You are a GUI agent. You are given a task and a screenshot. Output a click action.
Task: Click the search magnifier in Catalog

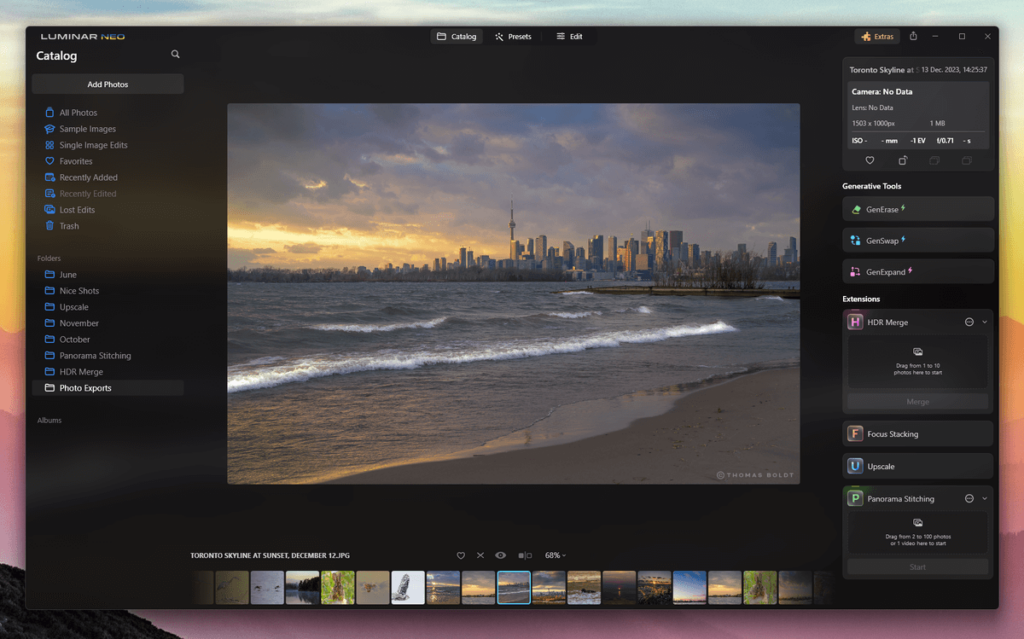[x=176, y=55]
